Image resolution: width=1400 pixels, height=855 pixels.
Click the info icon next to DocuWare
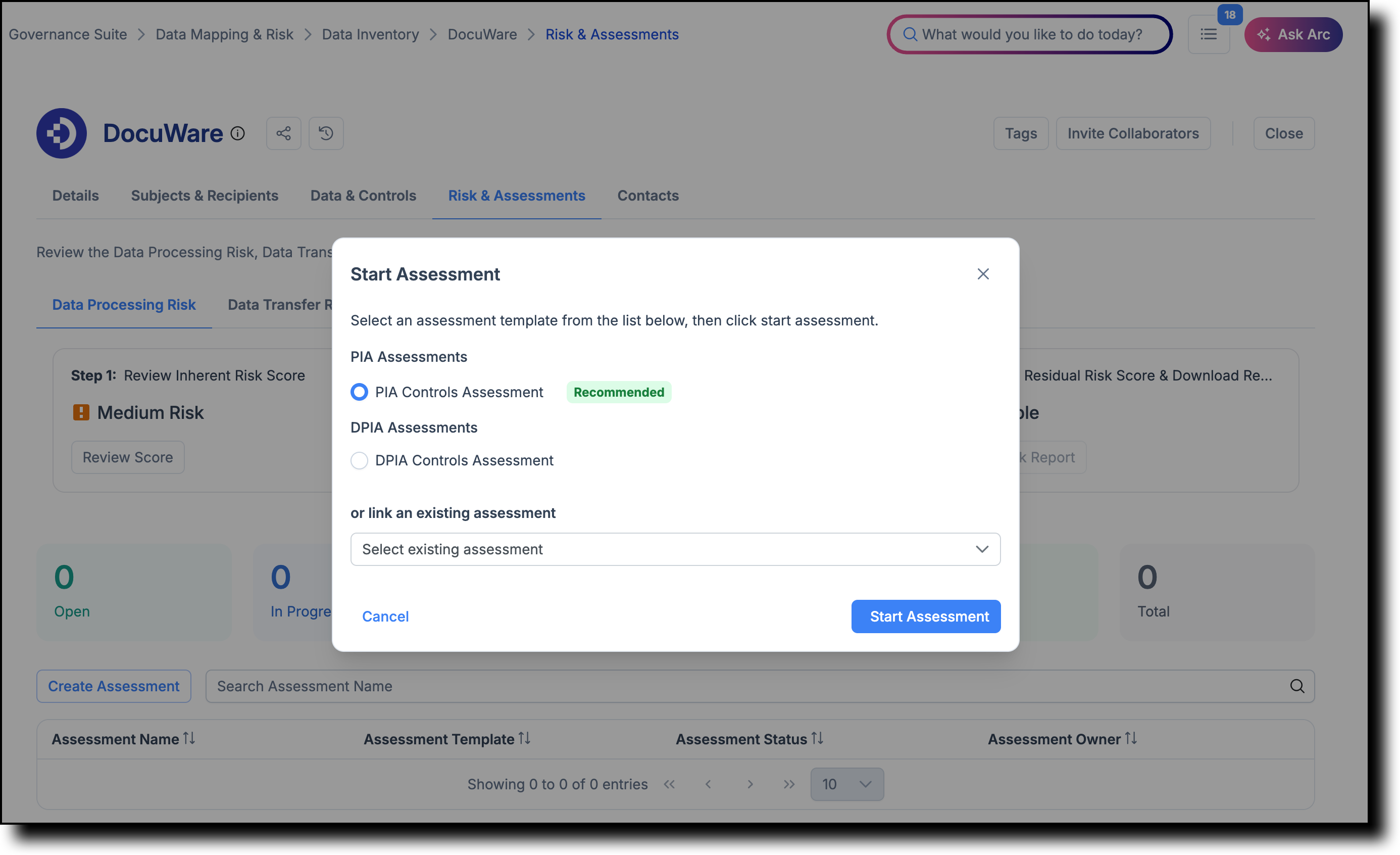[x=237, y=133]
